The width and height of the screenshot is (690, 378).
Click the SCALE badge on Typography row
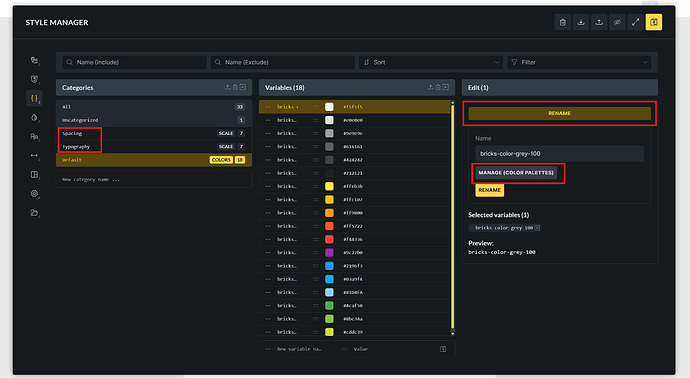tap(226, 147)
